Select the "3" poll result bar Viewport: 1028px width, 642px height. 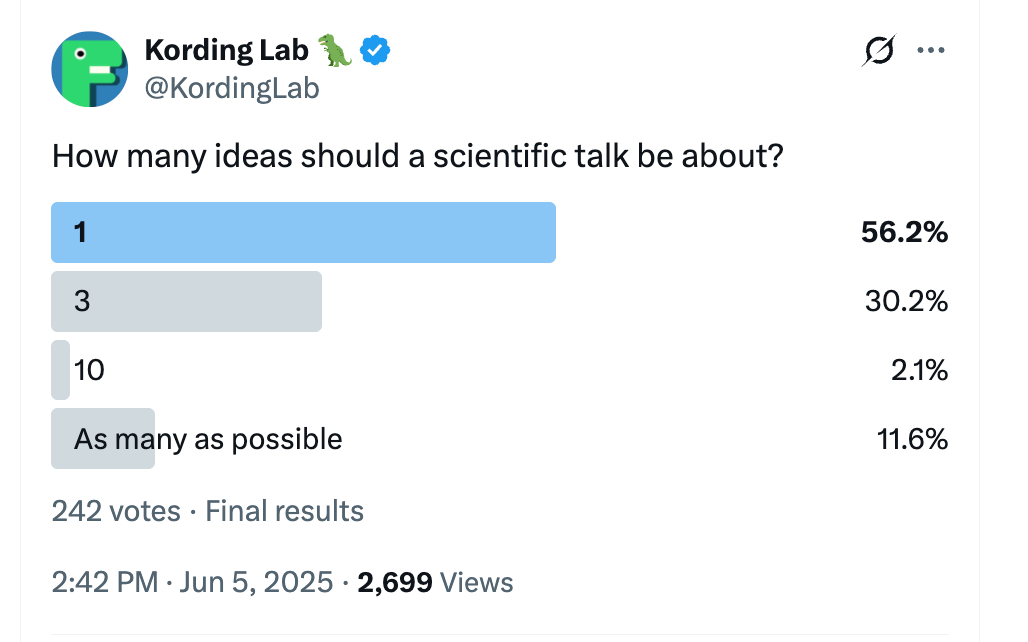[x=186, y=301]
